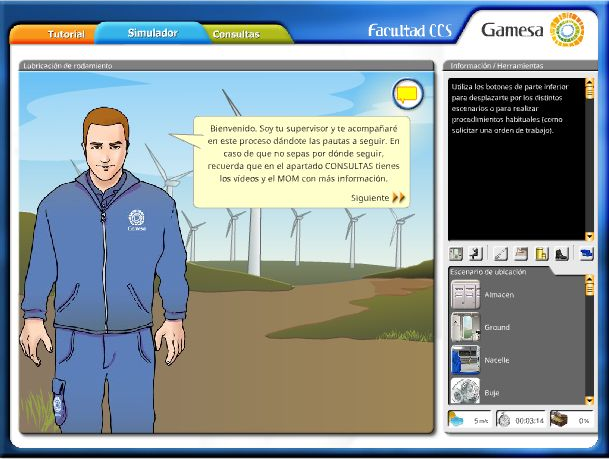Click the supervisor character
The image size is (609, 459).
(104, 270)
